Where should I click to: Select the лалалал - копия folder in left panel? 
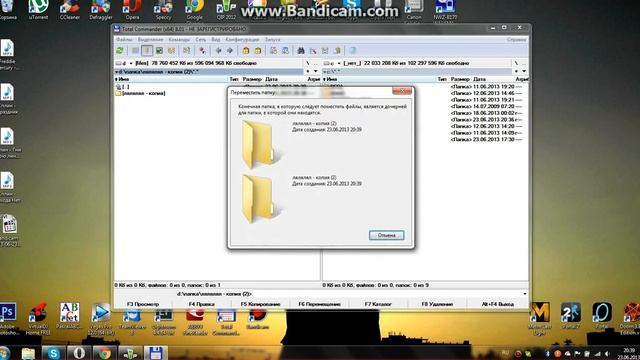[141, 93]
